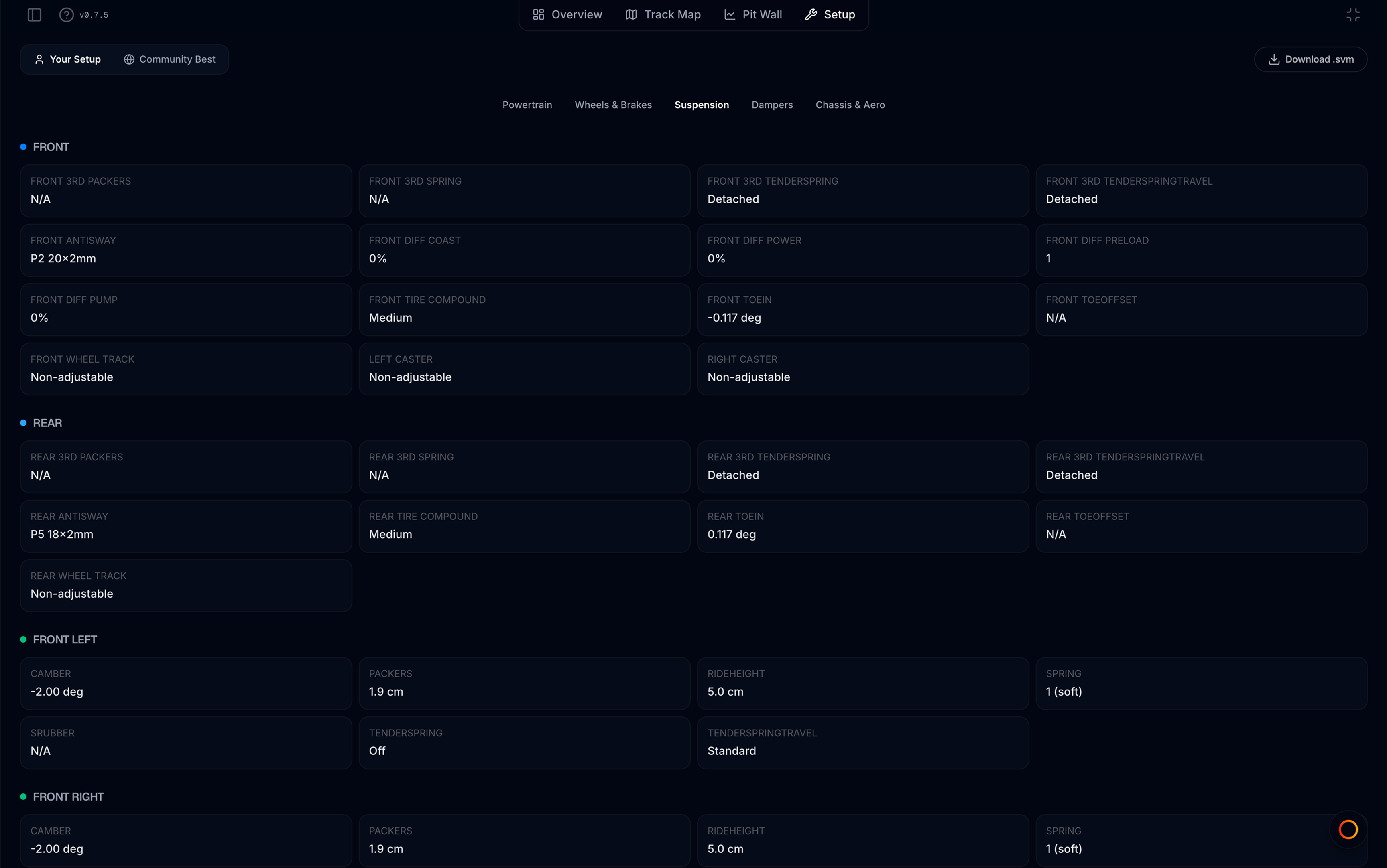This screenshot has height=868, width=1387.
Task: Download the .svm setup file
Action: 1311,60
